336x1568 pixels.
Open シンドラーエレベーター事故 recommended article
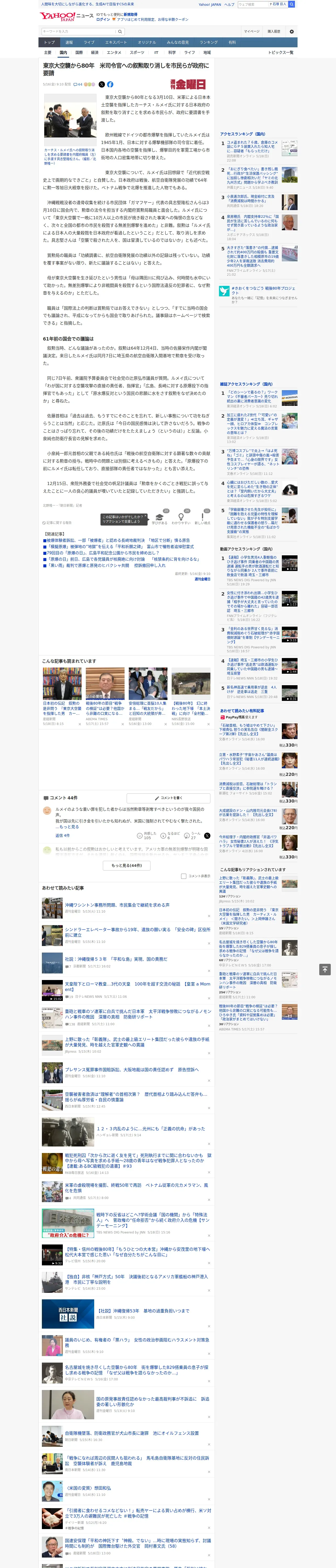click(138, 932)
